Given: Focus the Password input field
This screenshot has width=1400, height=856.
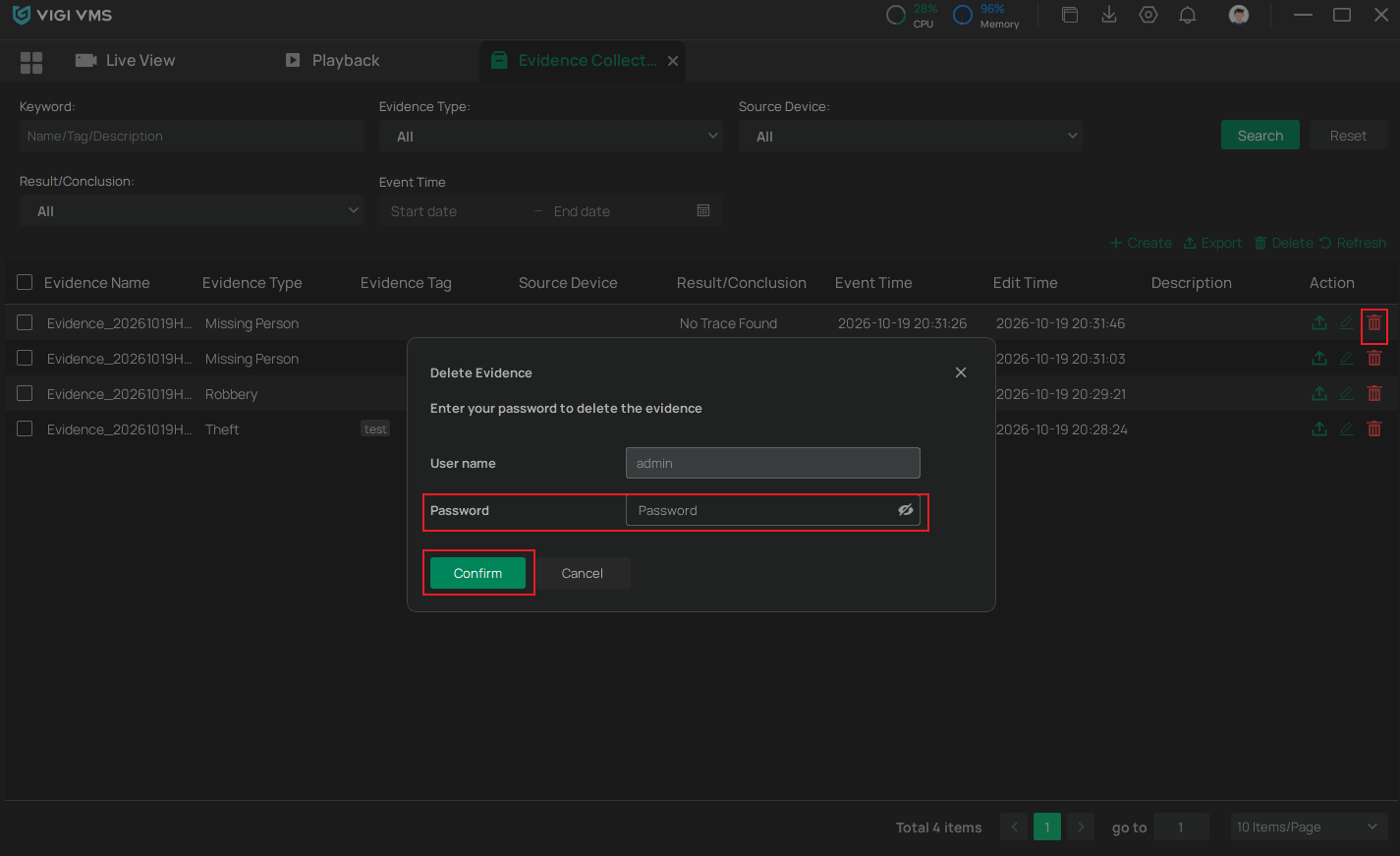Looking at the screenshot, I should pos(773,510).
